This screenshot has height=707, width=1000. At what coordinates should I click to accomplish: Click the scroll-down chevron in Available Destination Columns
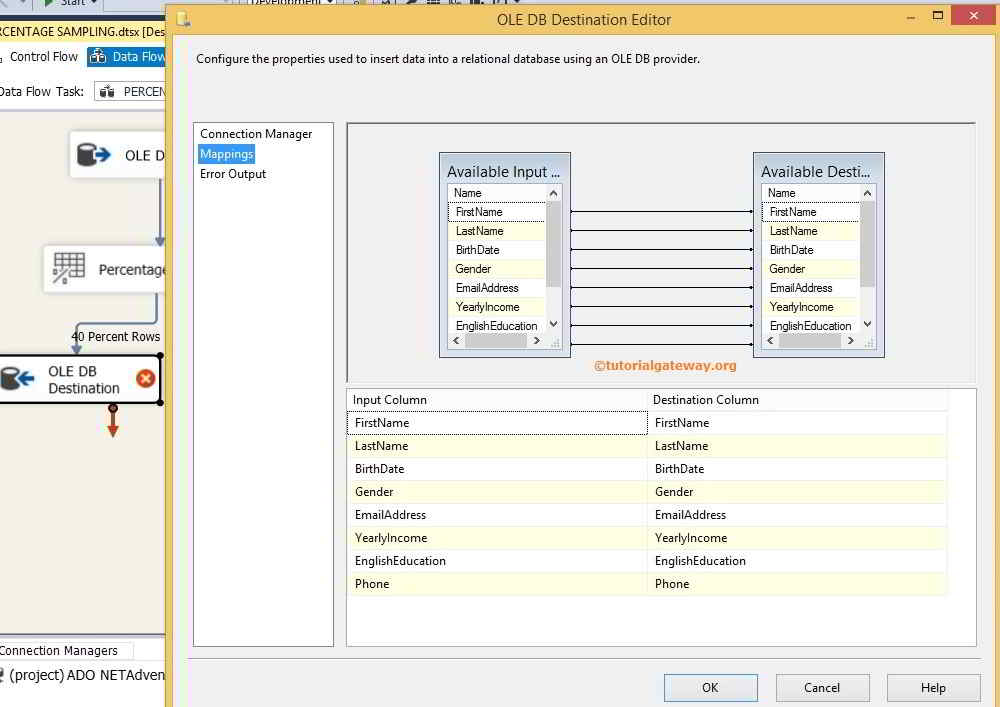866,325
